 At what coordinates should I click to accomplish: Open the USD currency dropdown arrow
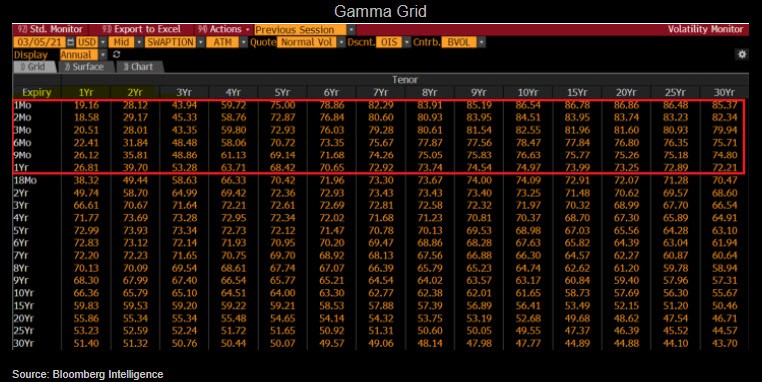point(103,42)
